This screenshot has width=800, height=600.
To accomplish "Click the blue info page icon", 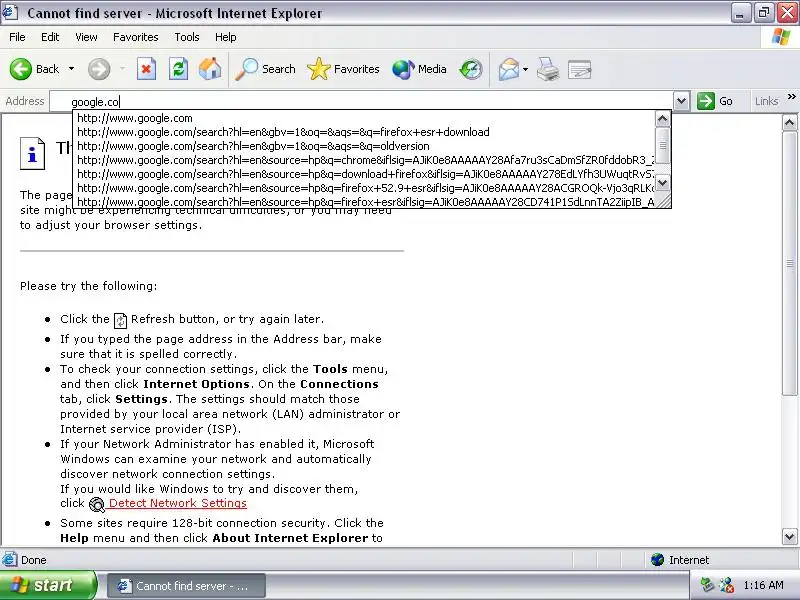I will coord(33,153).
